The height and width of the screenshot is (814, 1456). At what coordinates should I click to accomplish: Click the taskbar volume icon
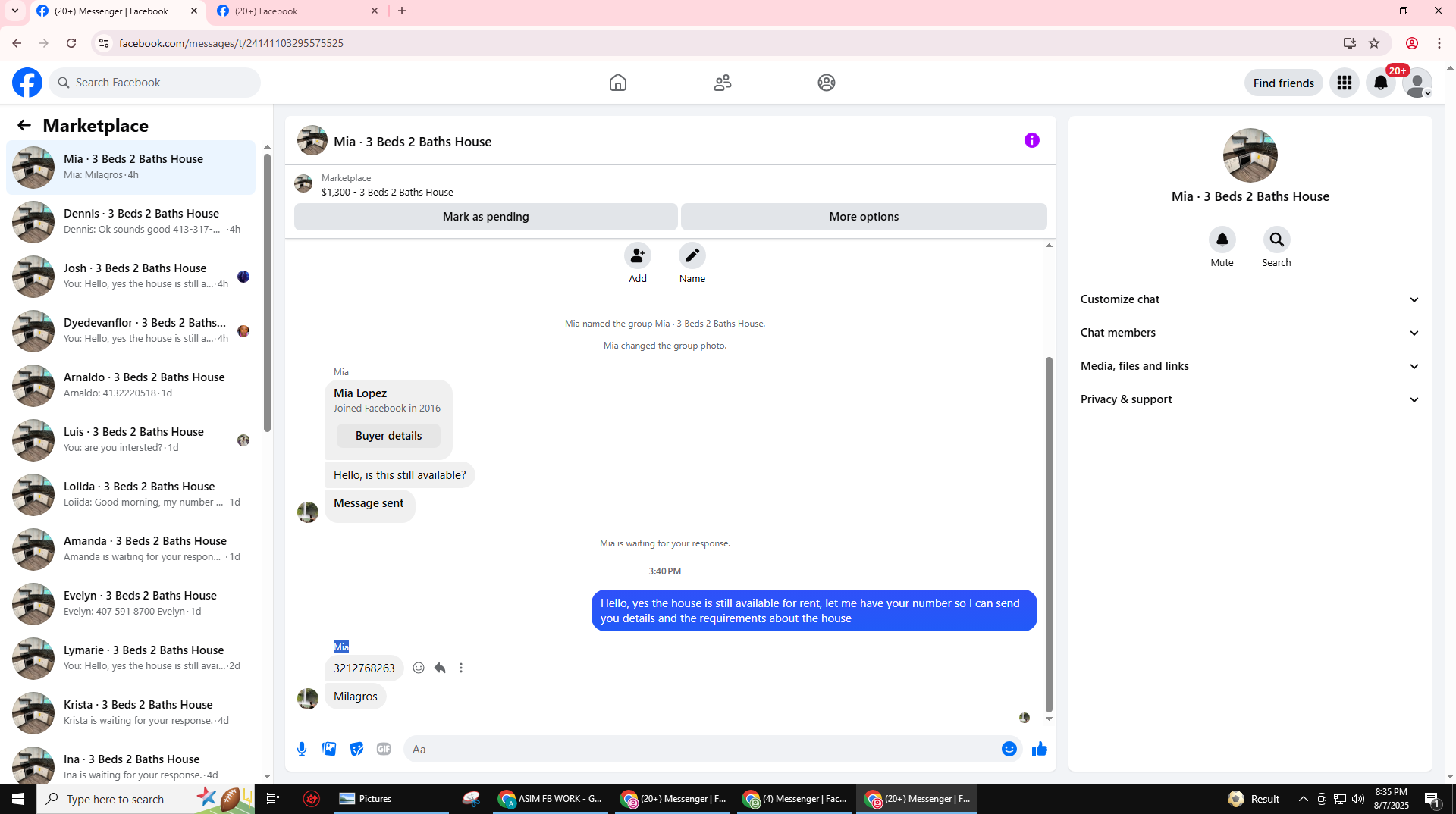coord(1358,799)
